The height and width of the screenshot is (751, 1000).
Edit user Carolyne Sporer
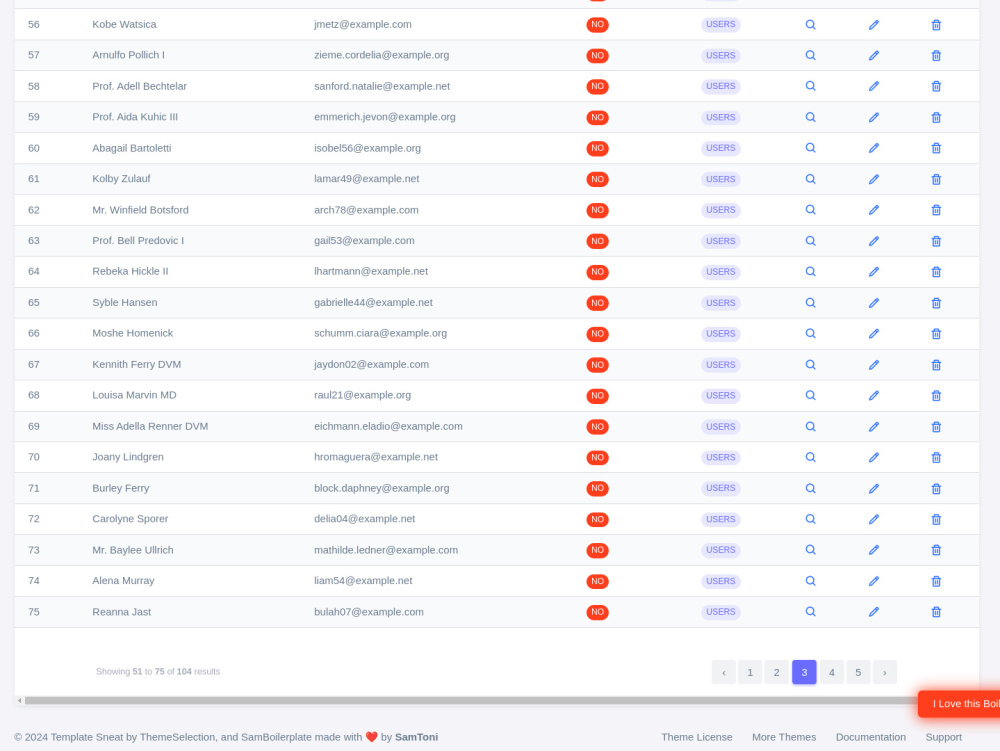click(874, 520)
